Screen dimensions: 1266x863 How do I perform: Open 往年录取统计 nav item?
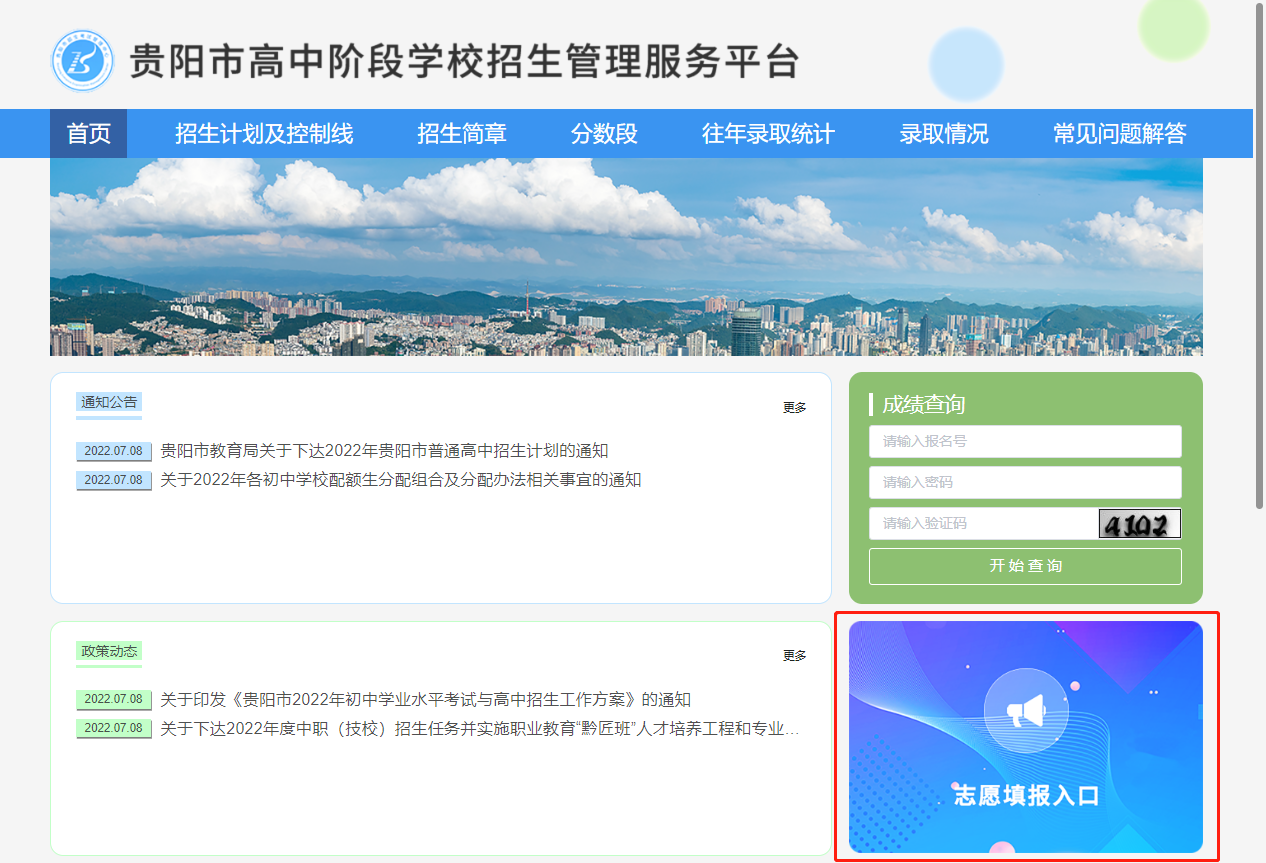768,133
